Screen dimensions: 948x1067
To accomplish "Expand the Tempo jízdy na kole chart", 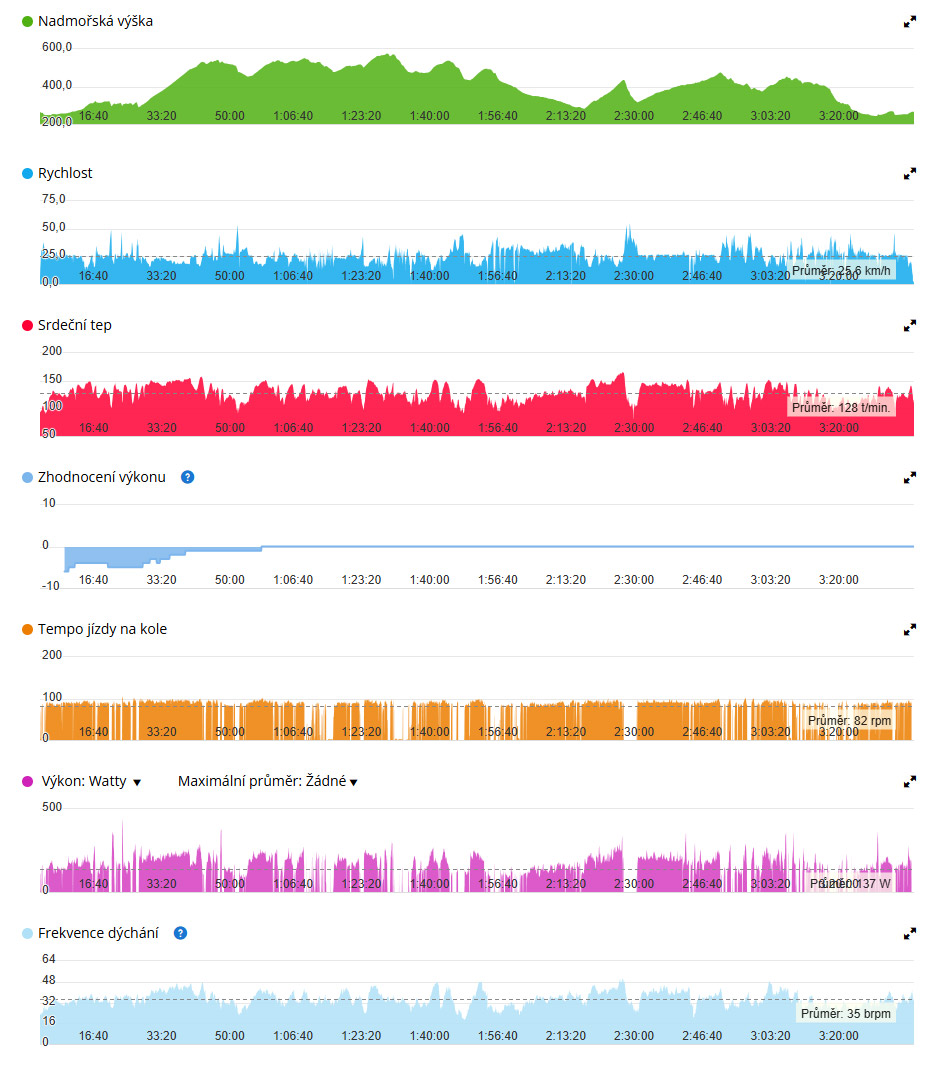I will tap(909, 630).
